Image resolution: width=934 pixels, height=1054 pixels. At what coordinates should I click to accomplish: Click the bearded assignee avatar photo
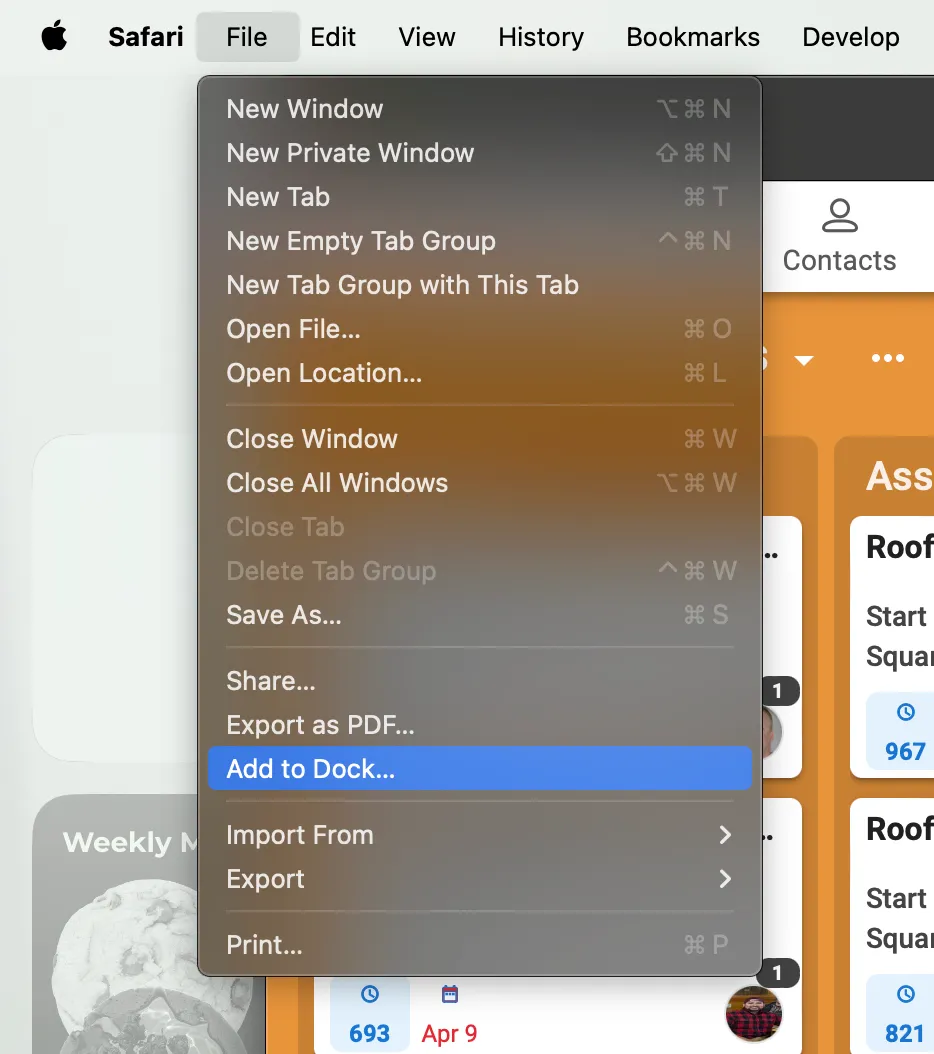click(754, 1014)
